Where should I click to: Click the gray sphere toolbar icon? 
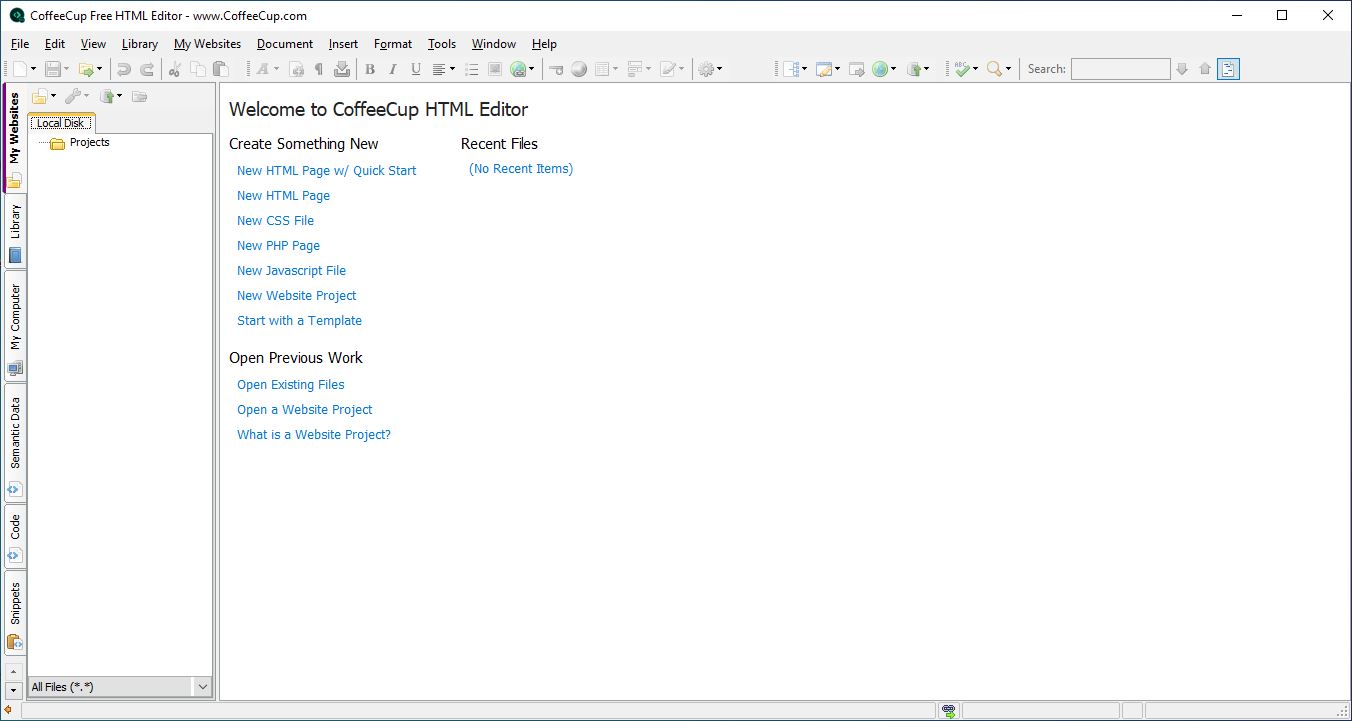coord(579,69)
